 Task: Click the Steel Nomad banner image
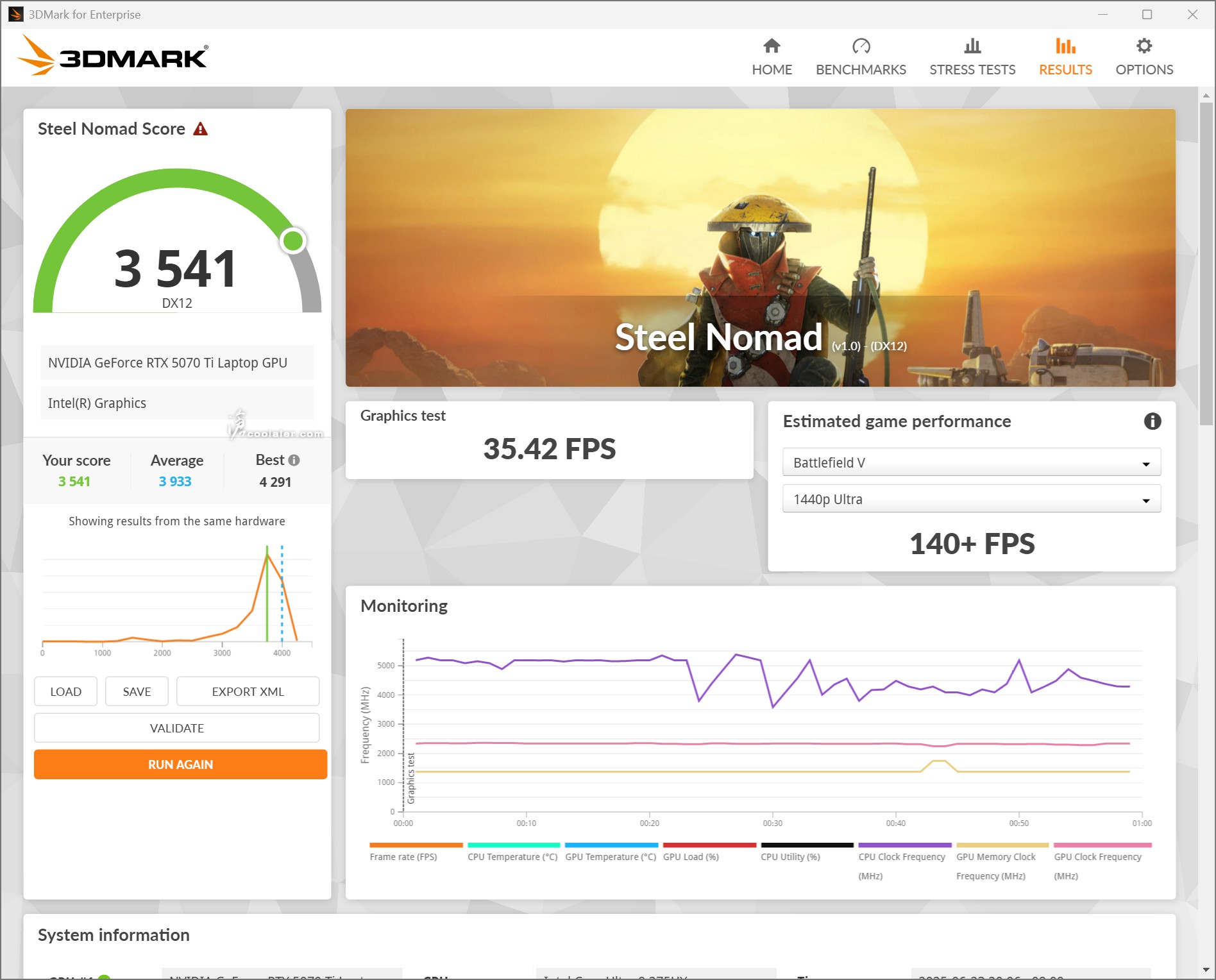click(x=760, y=248)
